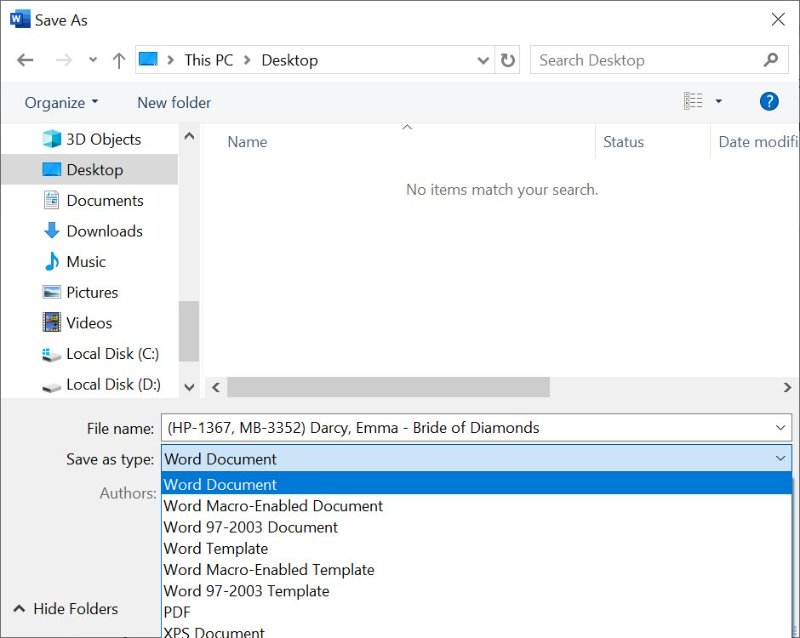Viewport: 800px width, 638px height.
Task: Expand the address bar path history dropdown
Action: [x=484, y=60]
